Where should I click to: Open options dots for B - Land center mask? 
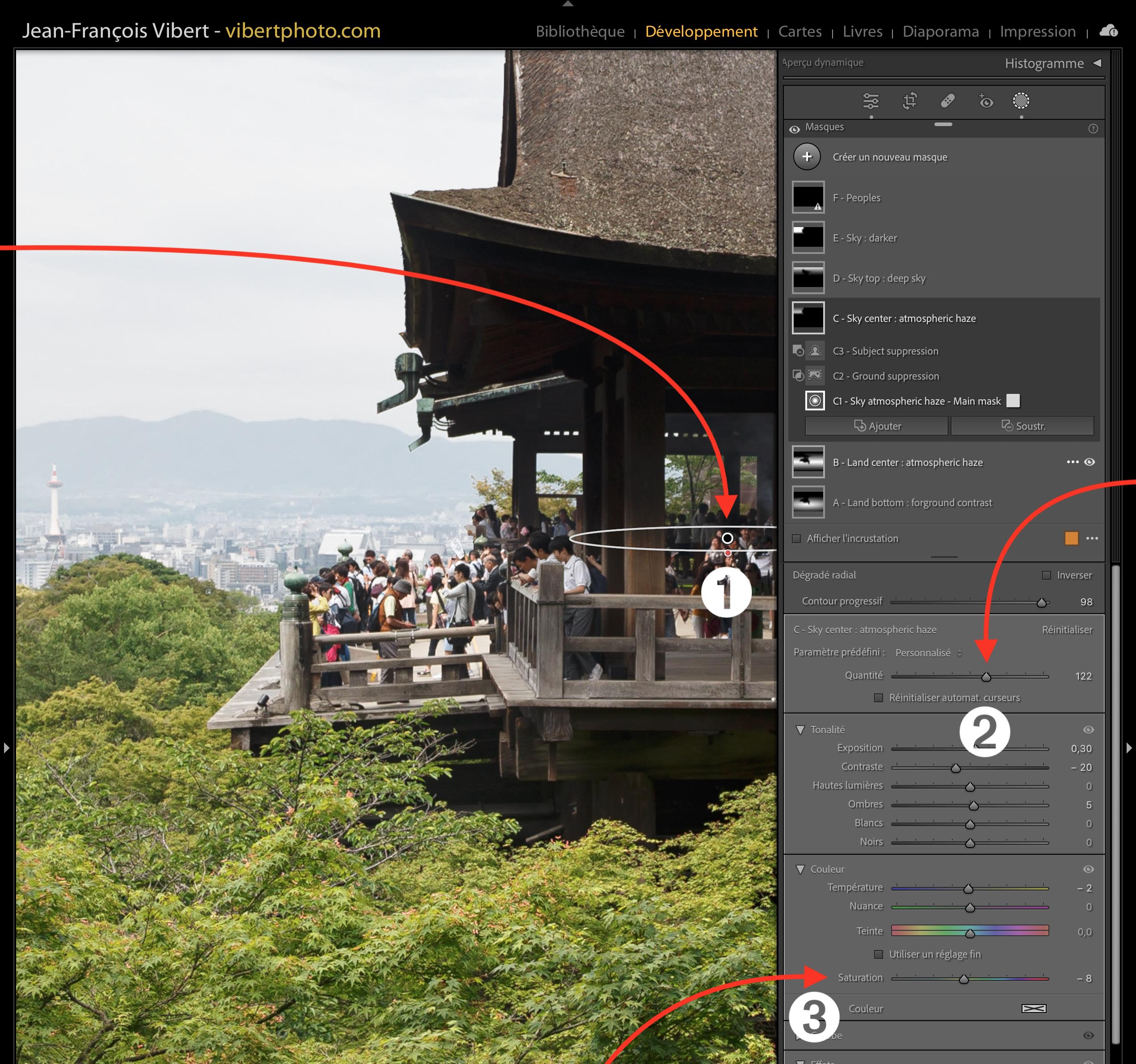click(1073, 462)
